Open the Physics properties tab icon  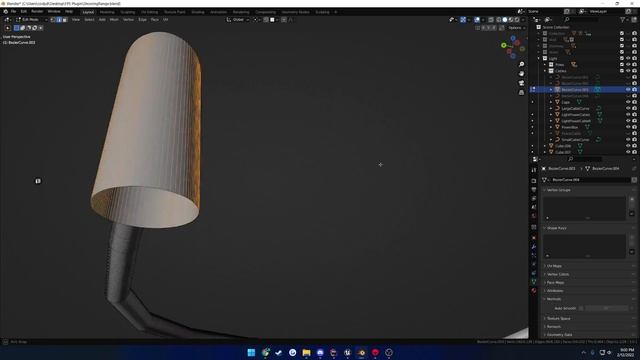coord(534,264)
